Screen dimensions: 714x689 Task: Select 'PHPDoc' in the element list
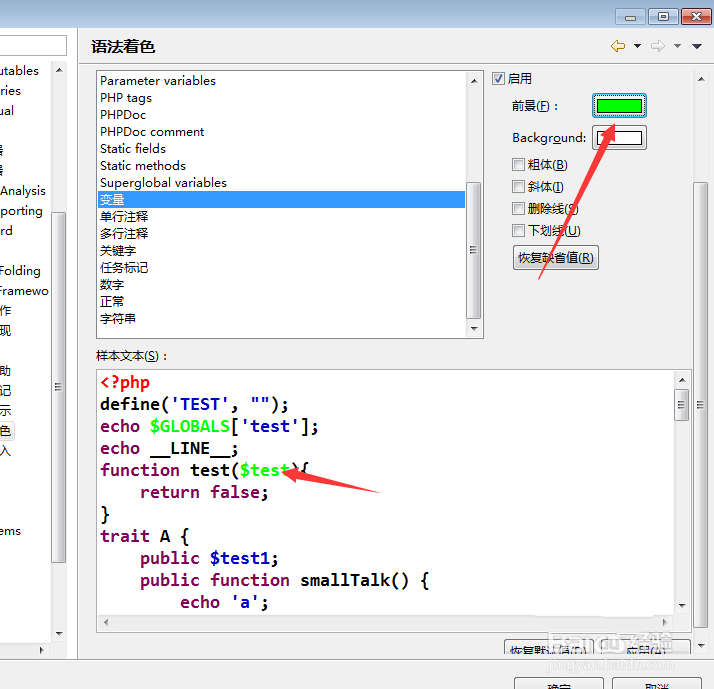(281, 115)
